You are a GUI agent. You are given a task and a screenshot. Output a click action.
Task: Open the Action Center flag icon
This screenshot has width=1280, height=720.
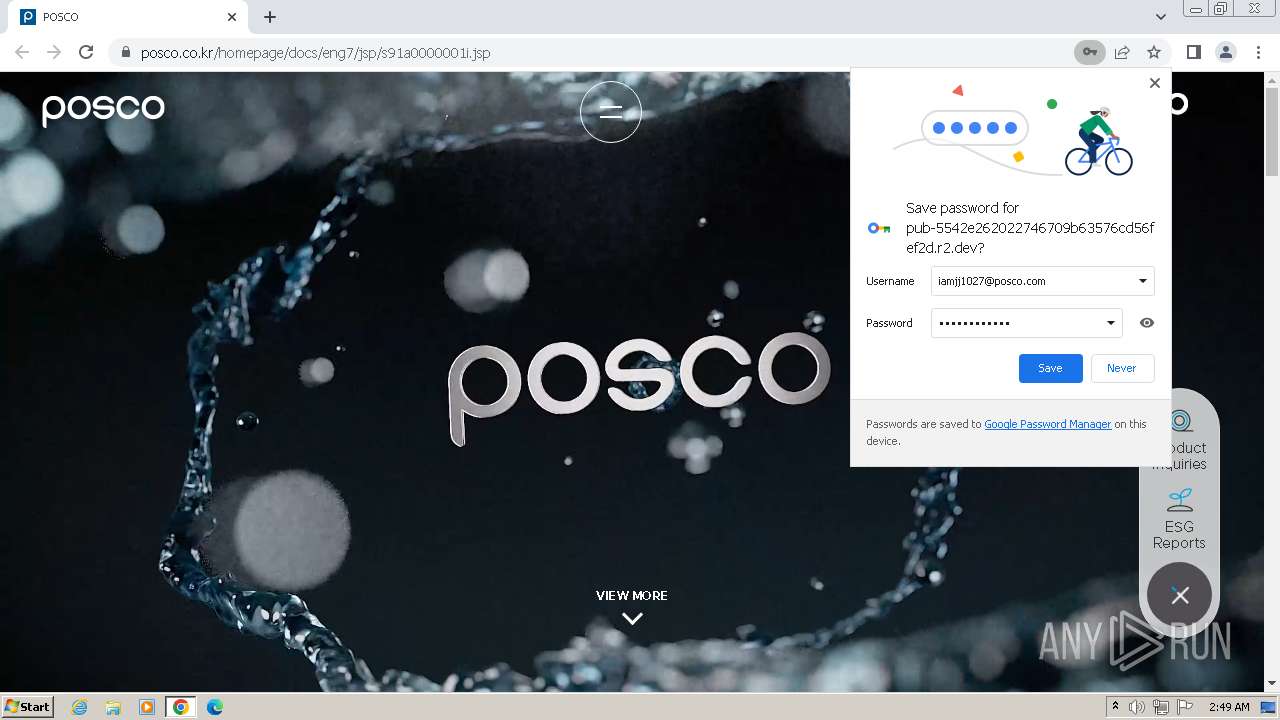coord(1185,707)
